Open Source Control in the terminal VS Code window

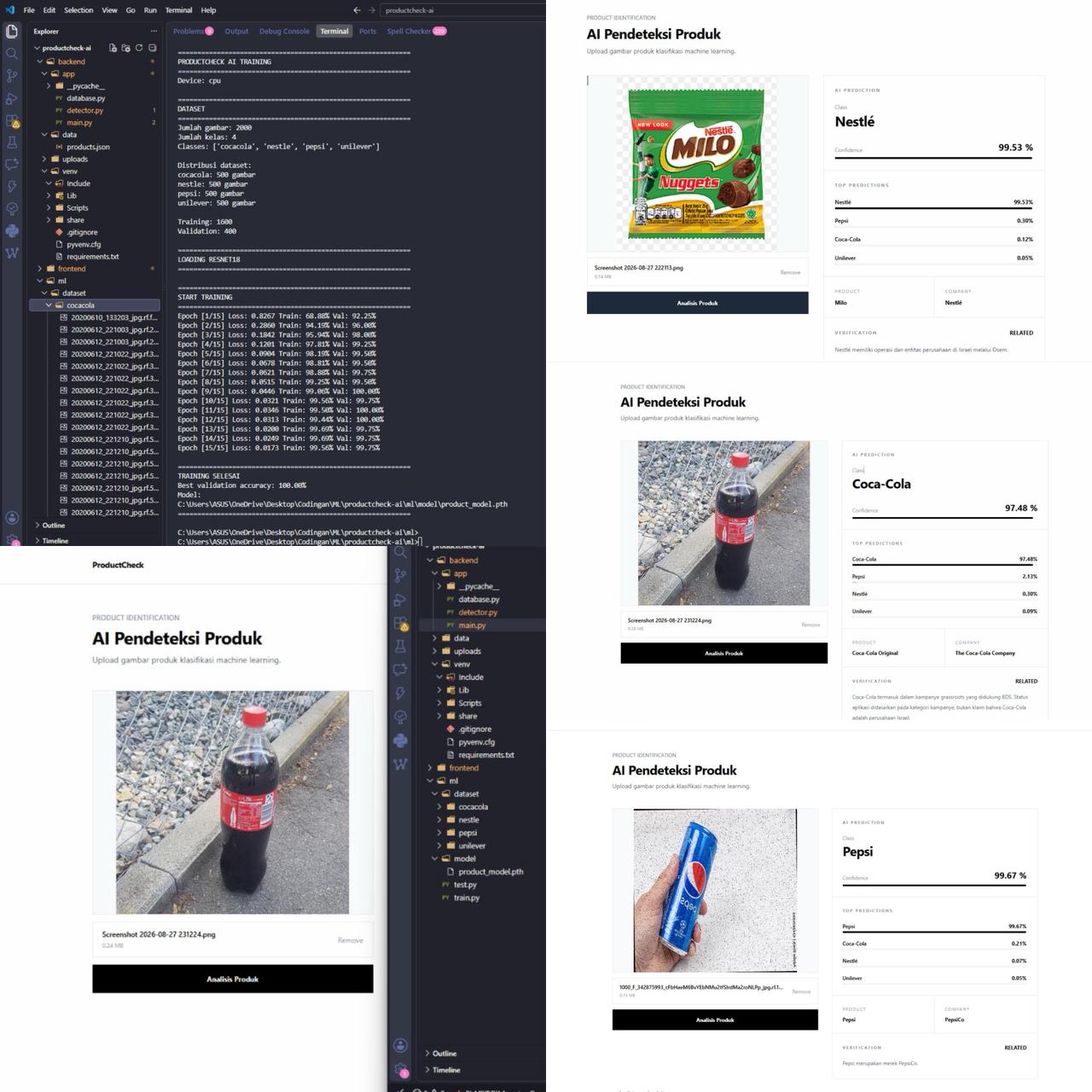pyautogui.click(x=12, y=76)
